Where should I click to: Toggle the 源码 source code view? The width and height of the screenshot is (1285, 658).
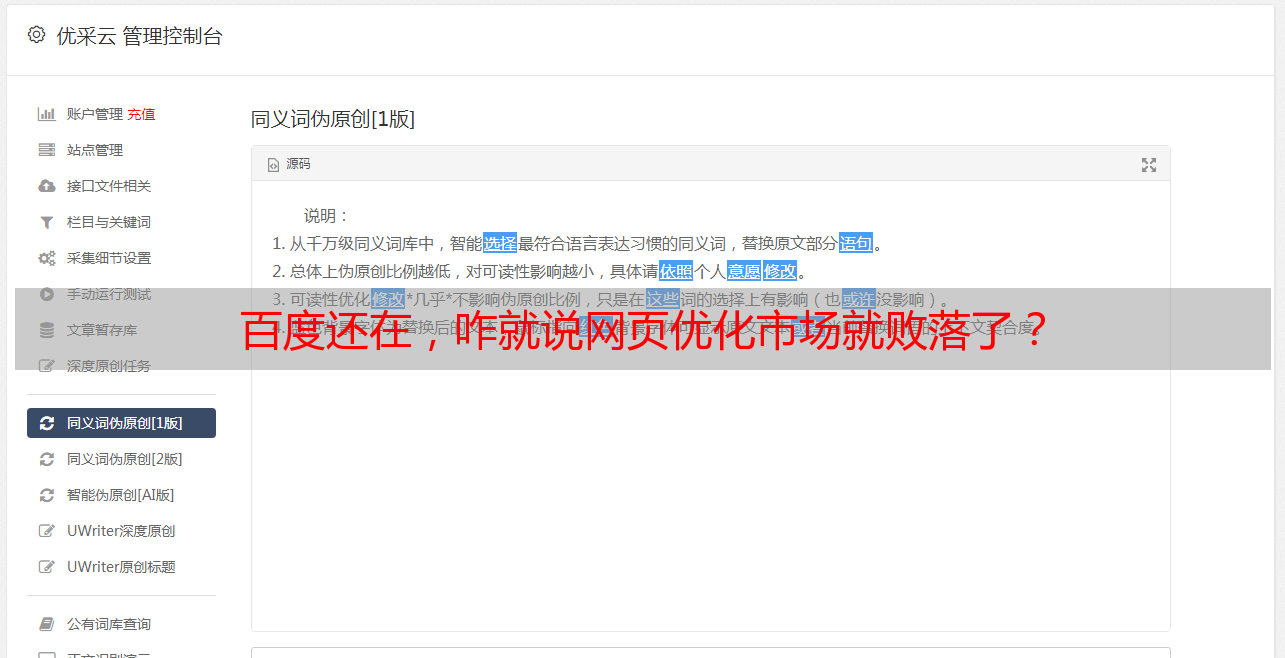tap(289, 164)
